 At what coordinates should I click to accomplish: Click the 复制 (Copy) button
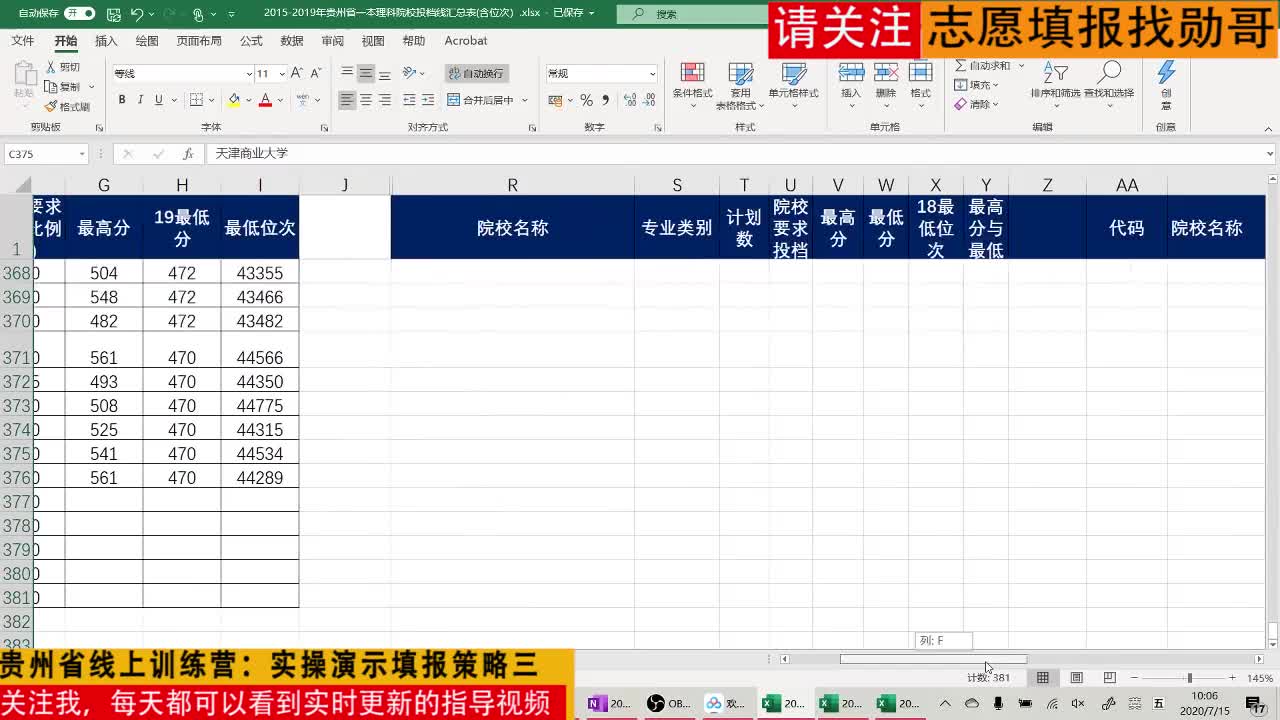[x=62, y=87]
